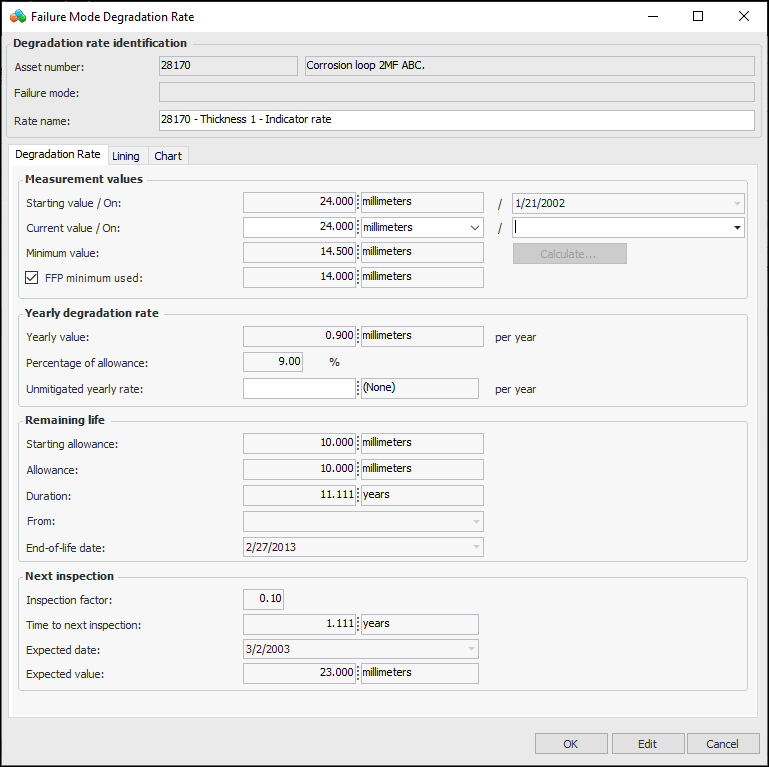
Task: Click the Cancel button
Action: click(x=722, y=744)
